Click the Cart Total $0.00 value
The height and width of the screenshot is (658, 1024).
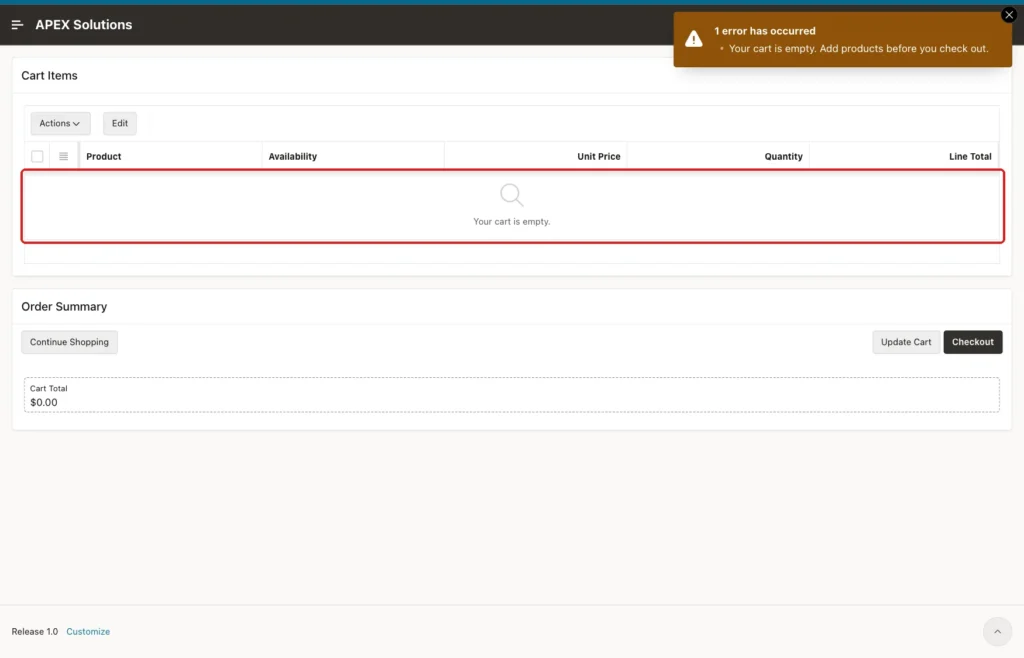click(44, 403)
